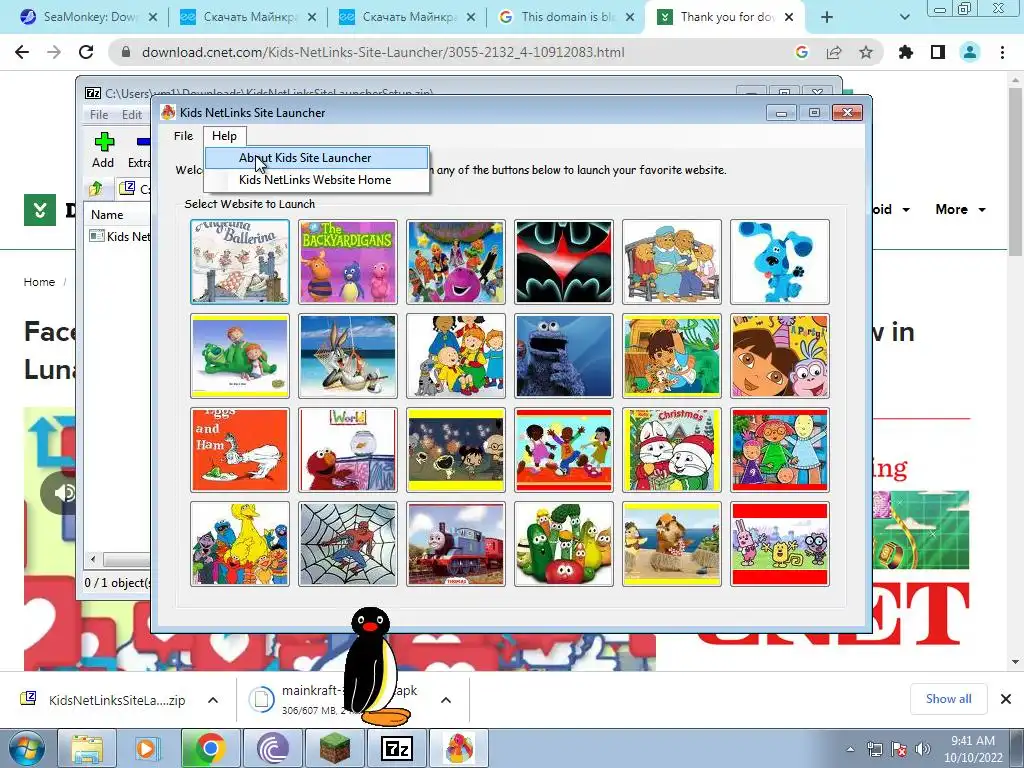Open the Chrome profile avatar

pyautogui.click(x=970, y=52)
